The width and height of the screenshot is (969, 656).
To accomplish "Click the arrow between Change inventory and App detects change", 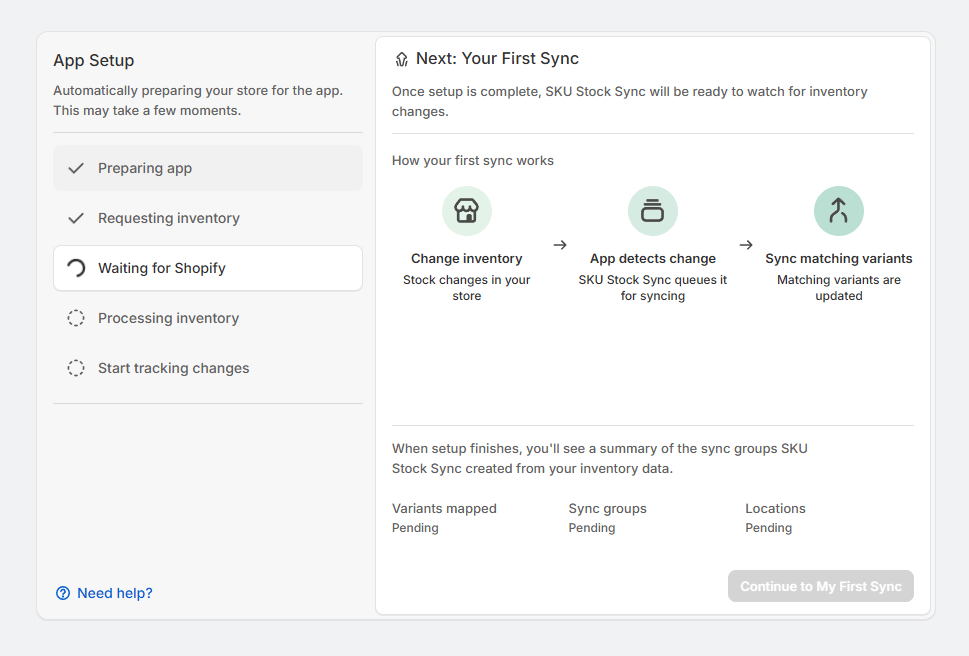I will (x=560, y=245).
